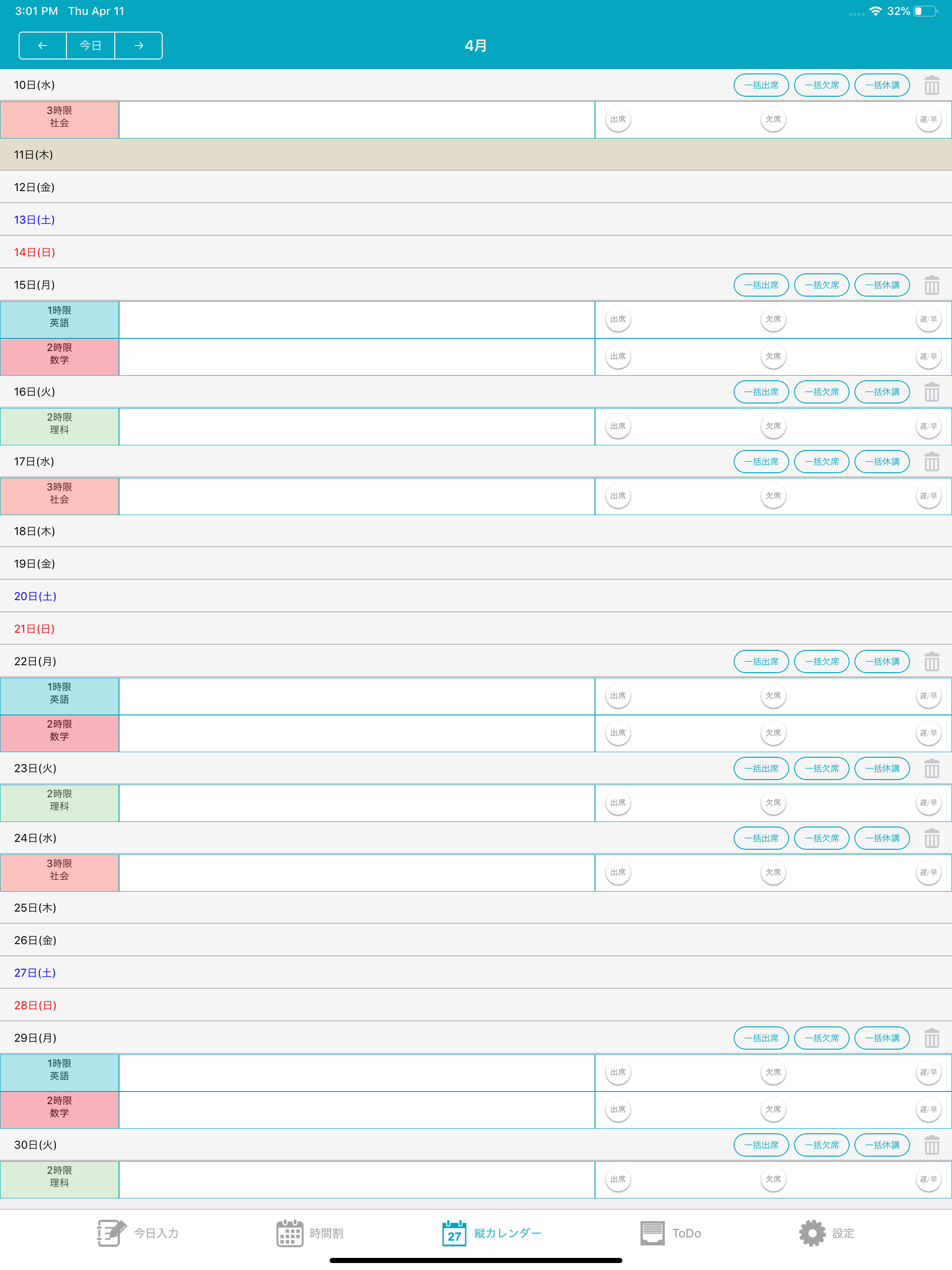Select the 13日(土) date row
The image size is (952, 1270).
click(476, 219)
